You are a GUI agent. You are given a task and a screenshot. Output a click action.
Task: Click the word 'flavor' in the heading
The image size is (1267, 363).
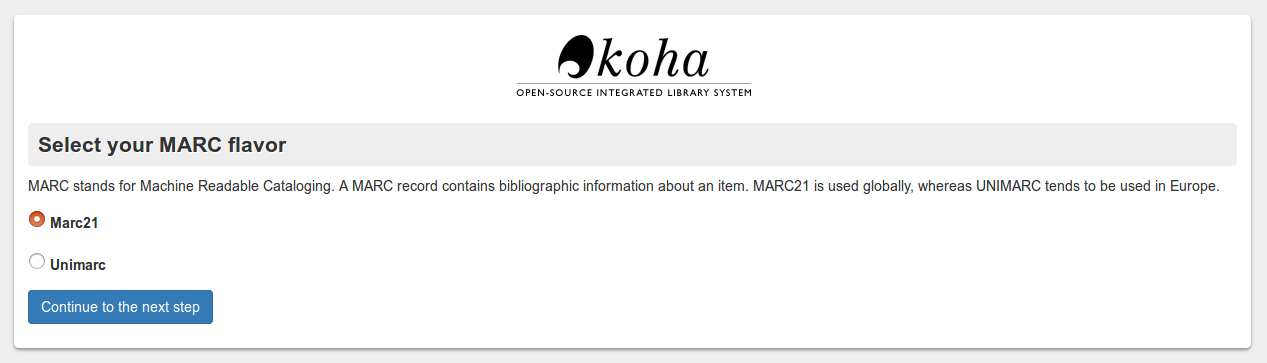[259, 145]
